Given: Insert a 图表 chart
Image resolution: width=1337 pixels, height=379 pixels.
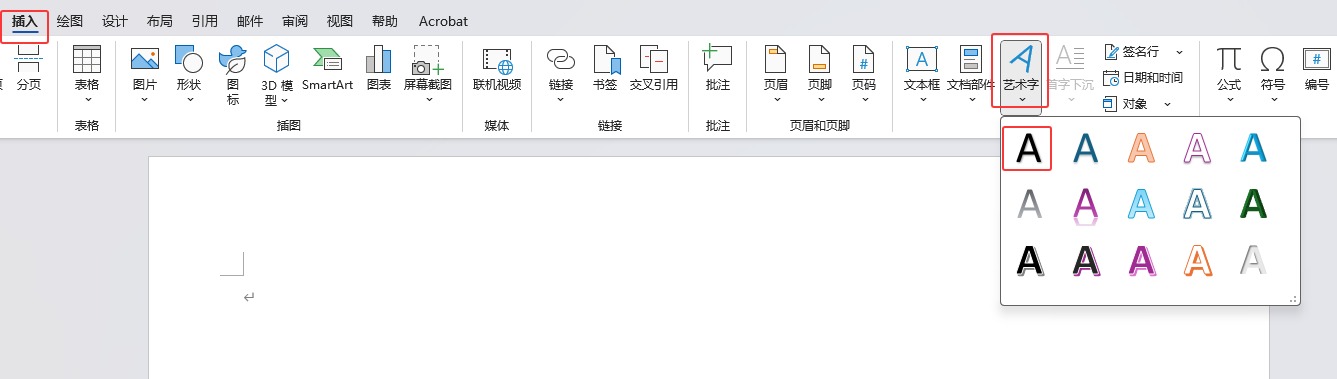Looking at the screenshot, I should 379,68.
